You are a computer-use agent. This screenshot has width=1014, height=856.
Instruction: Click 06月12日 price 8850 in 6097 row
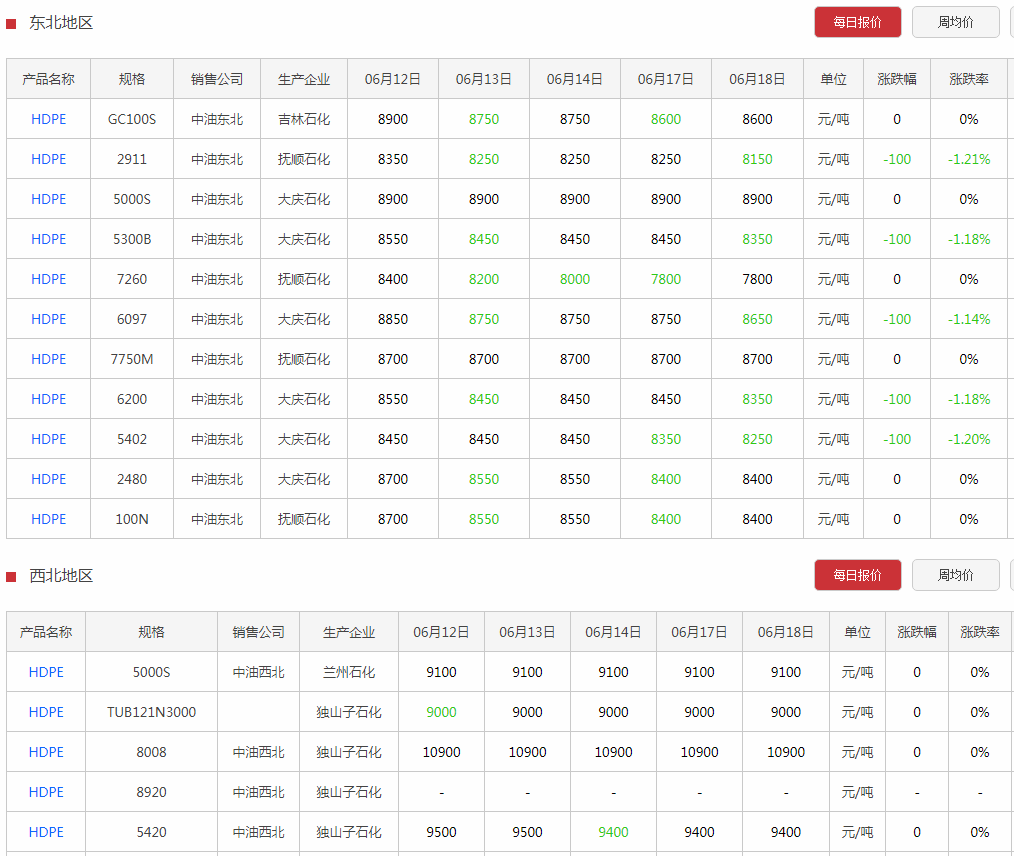click(x=393, y=319)
